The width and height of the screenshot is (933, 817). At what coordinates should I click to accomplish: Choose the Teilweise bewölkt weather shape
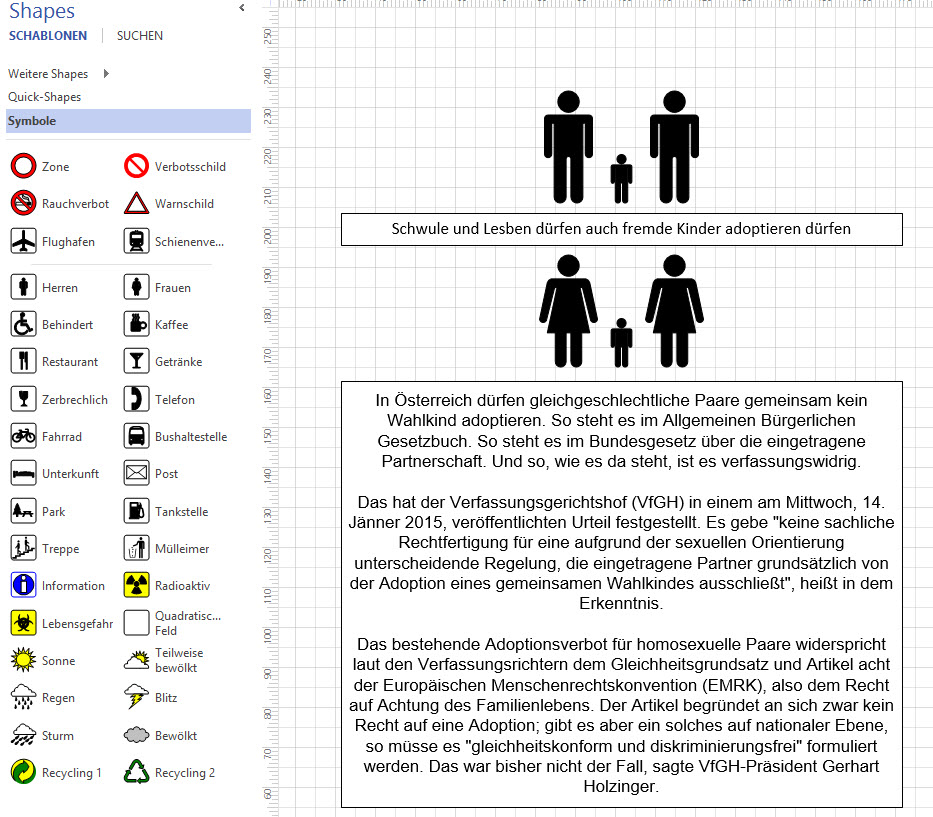click(x=136, y=661)
